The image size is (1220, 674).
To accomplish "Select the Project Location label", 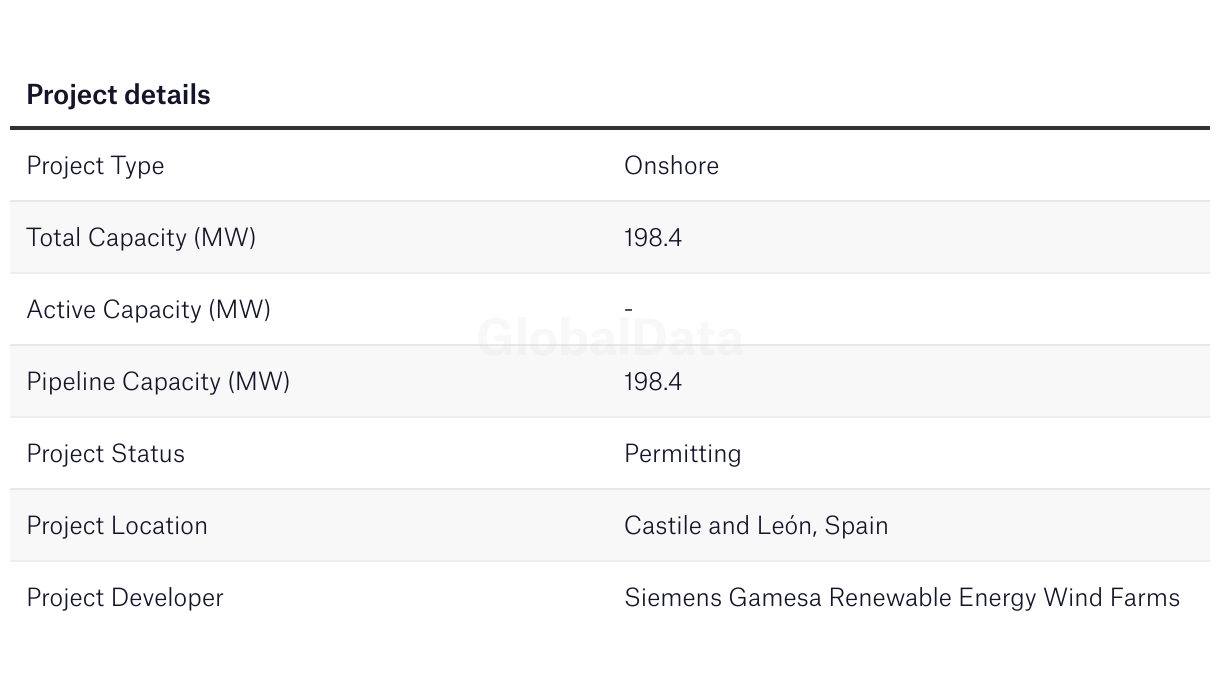I will tap(117, 526).
